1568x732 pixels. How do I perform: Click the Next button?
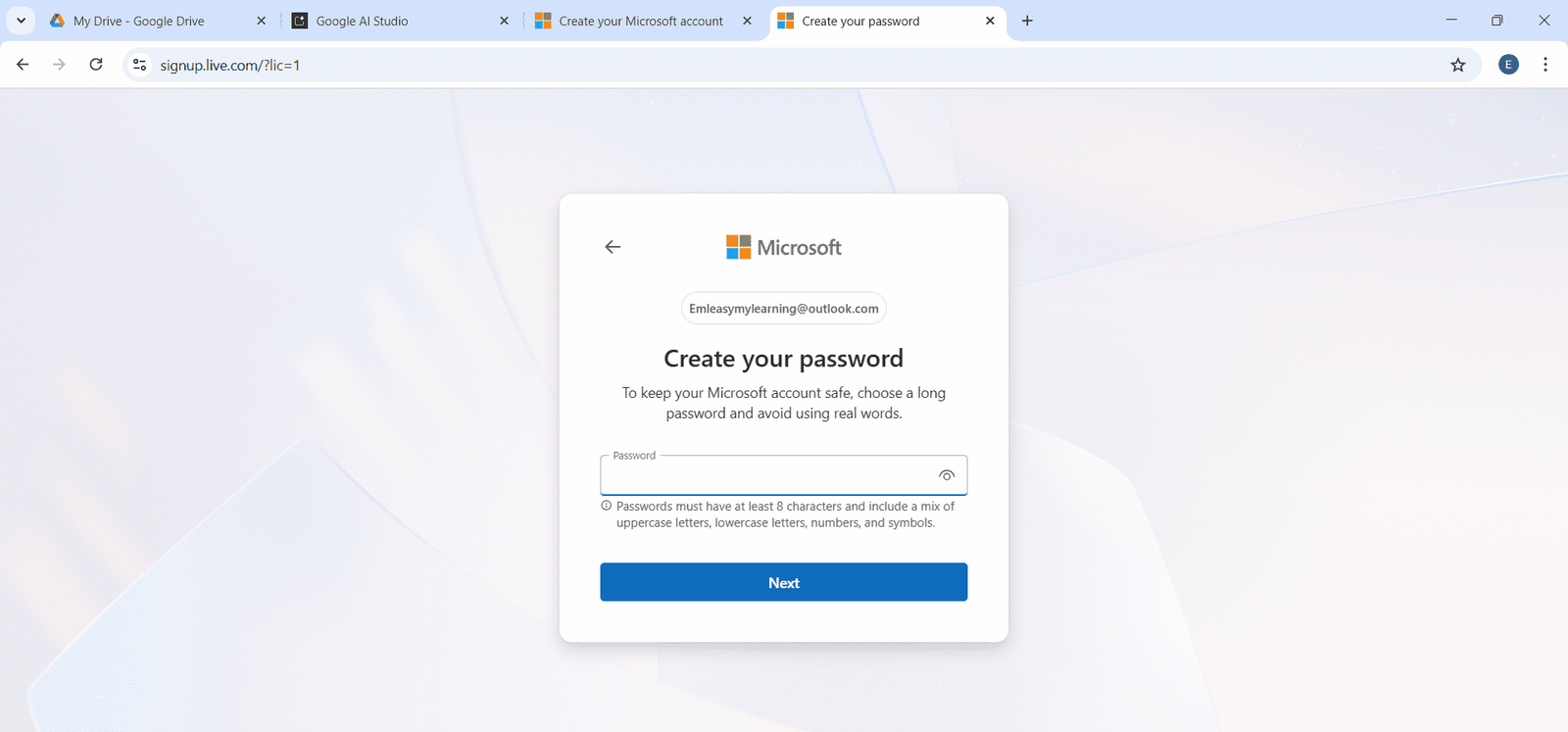tap(783, 582)
